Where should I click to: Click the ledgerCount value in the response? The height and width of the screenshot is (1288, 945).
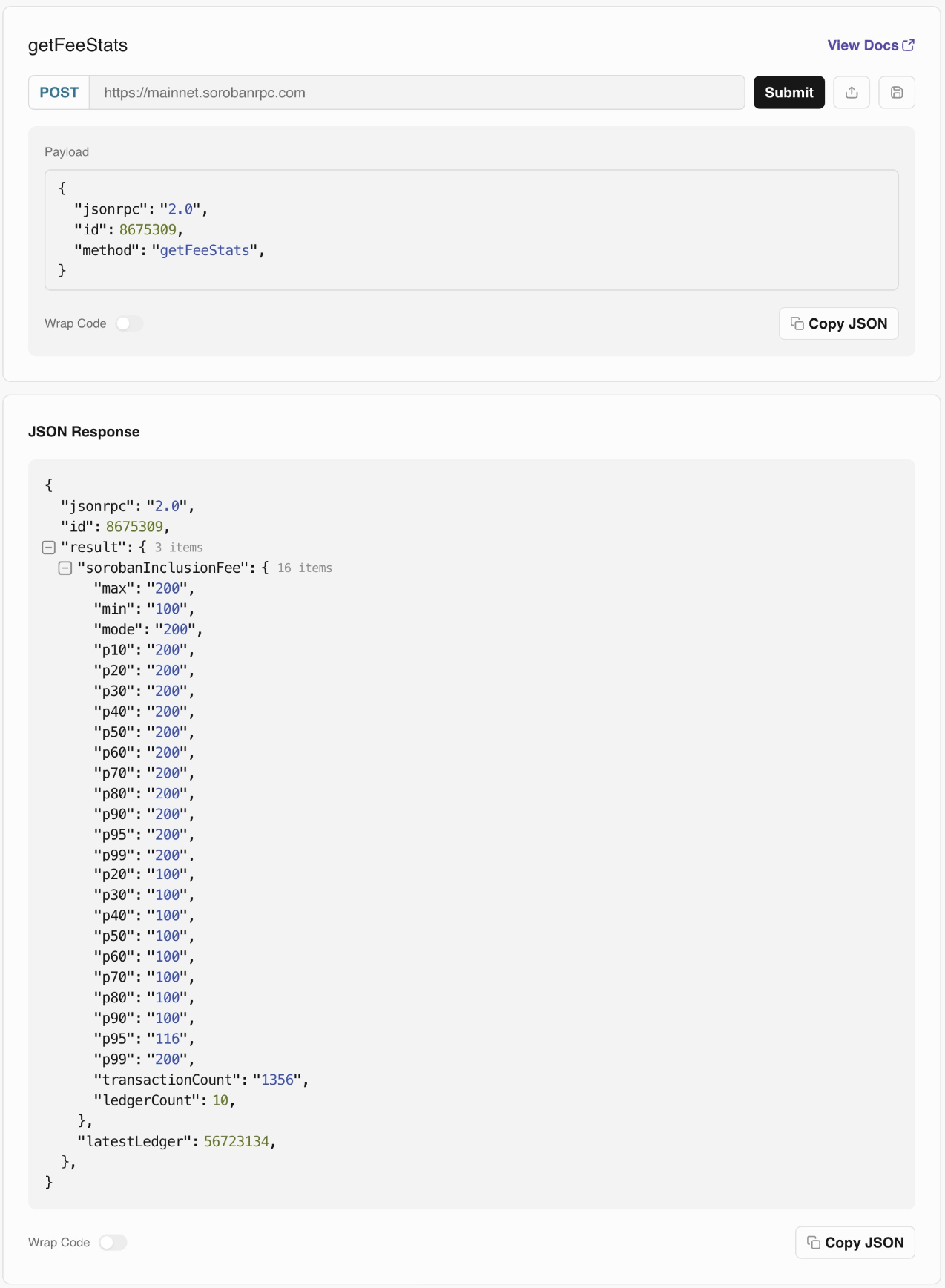point(220,1101)
